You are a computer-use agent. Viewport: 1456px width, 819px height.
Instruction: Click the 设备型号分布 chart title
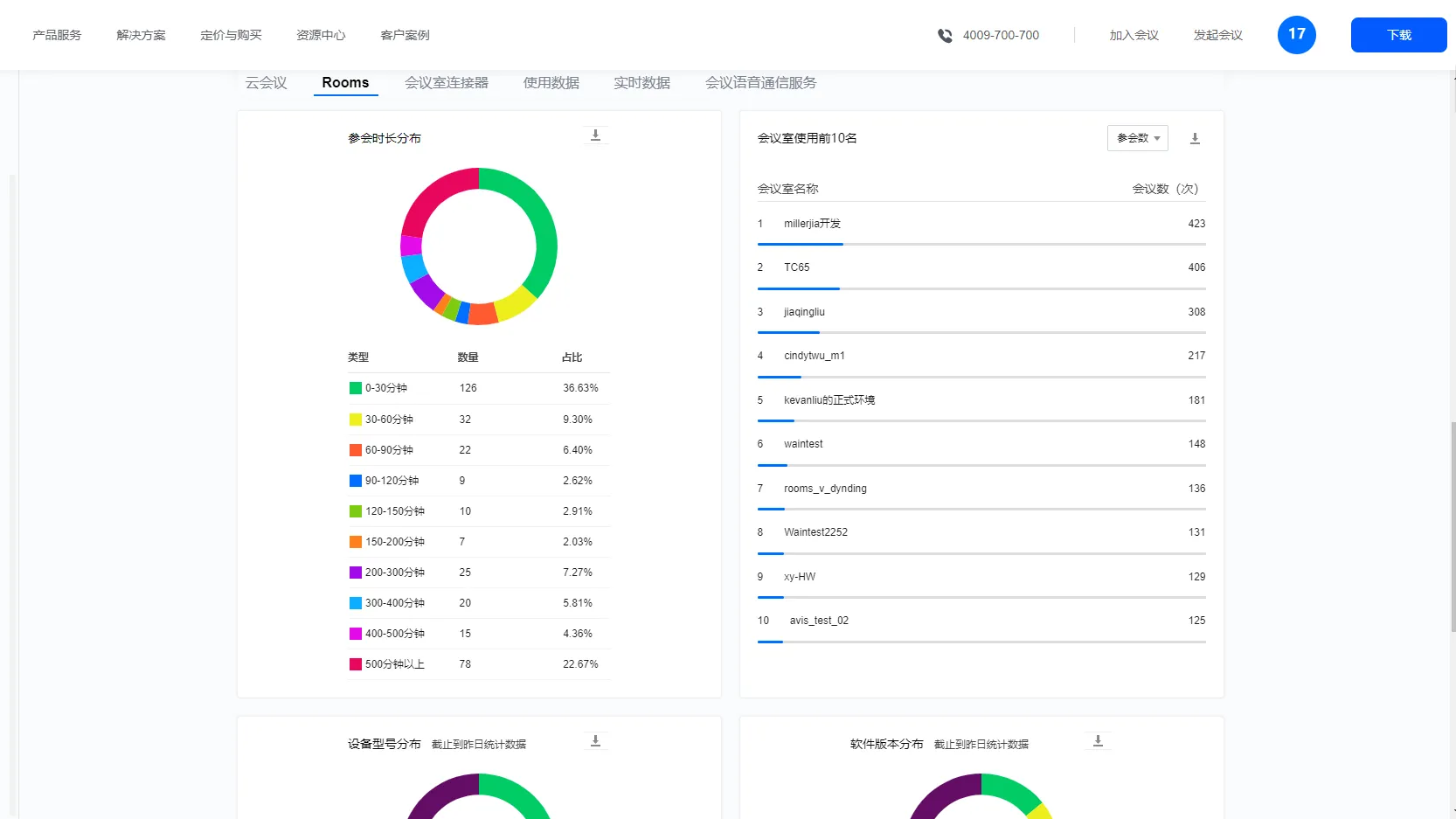[384, 744]
